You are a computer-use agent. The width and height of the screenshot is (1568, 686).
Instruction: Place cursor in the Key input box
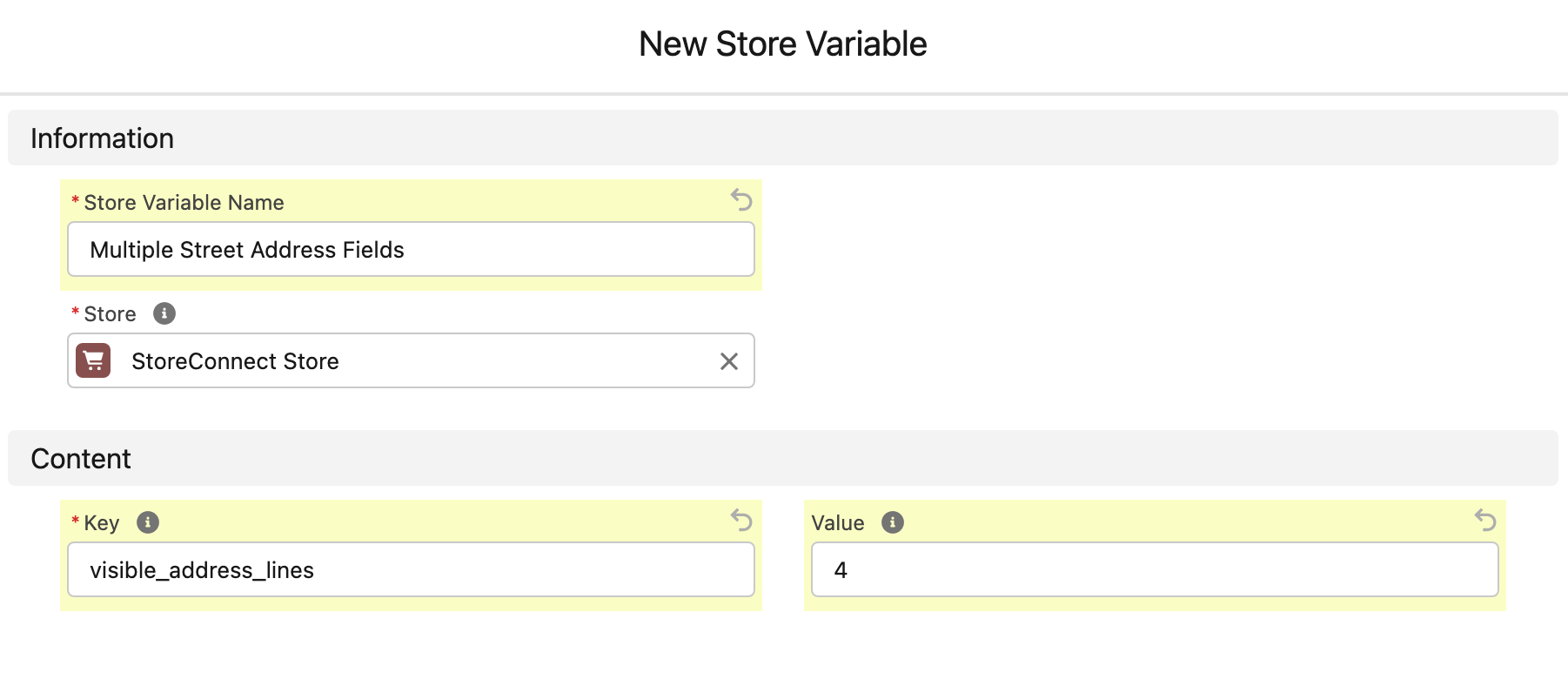coord(410,569)
